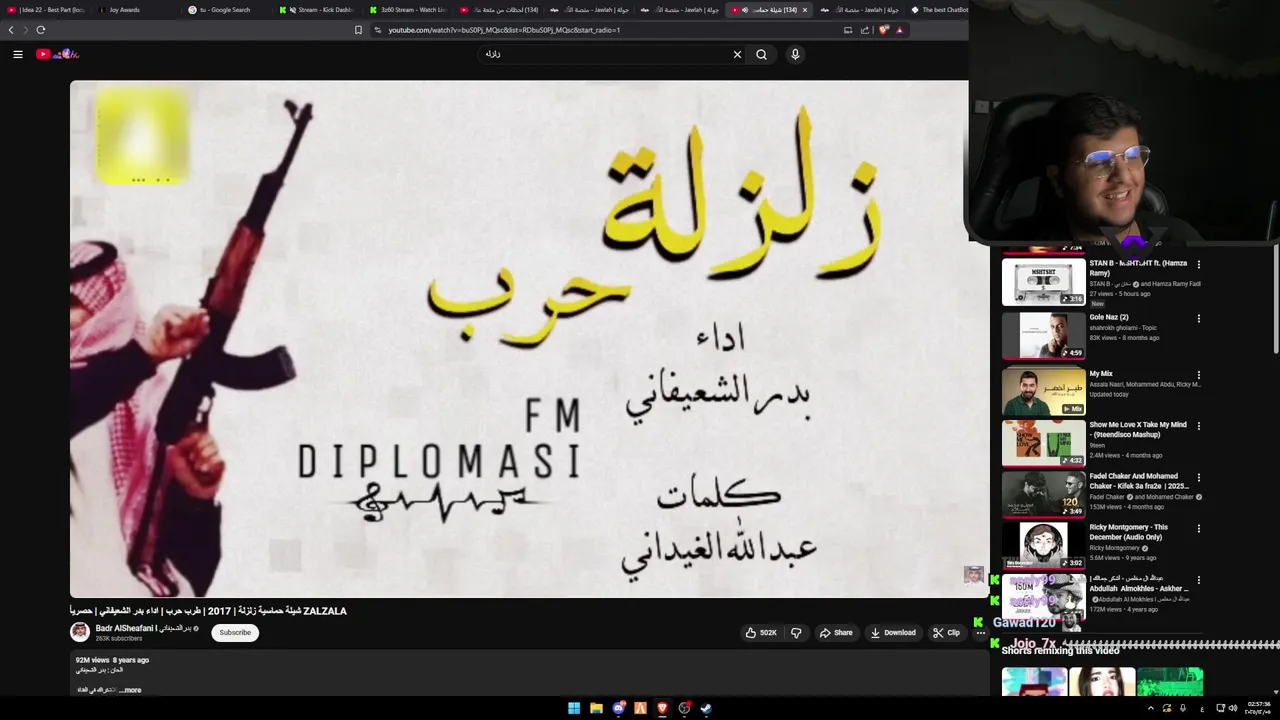
Task: Bookmark this page from the address bar
Action: click(358, 30)
